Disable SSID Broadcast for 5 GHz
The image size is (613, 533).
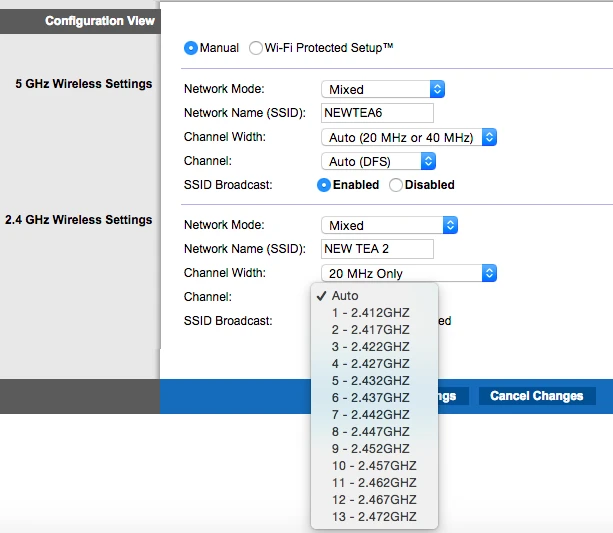pos(396,185)
